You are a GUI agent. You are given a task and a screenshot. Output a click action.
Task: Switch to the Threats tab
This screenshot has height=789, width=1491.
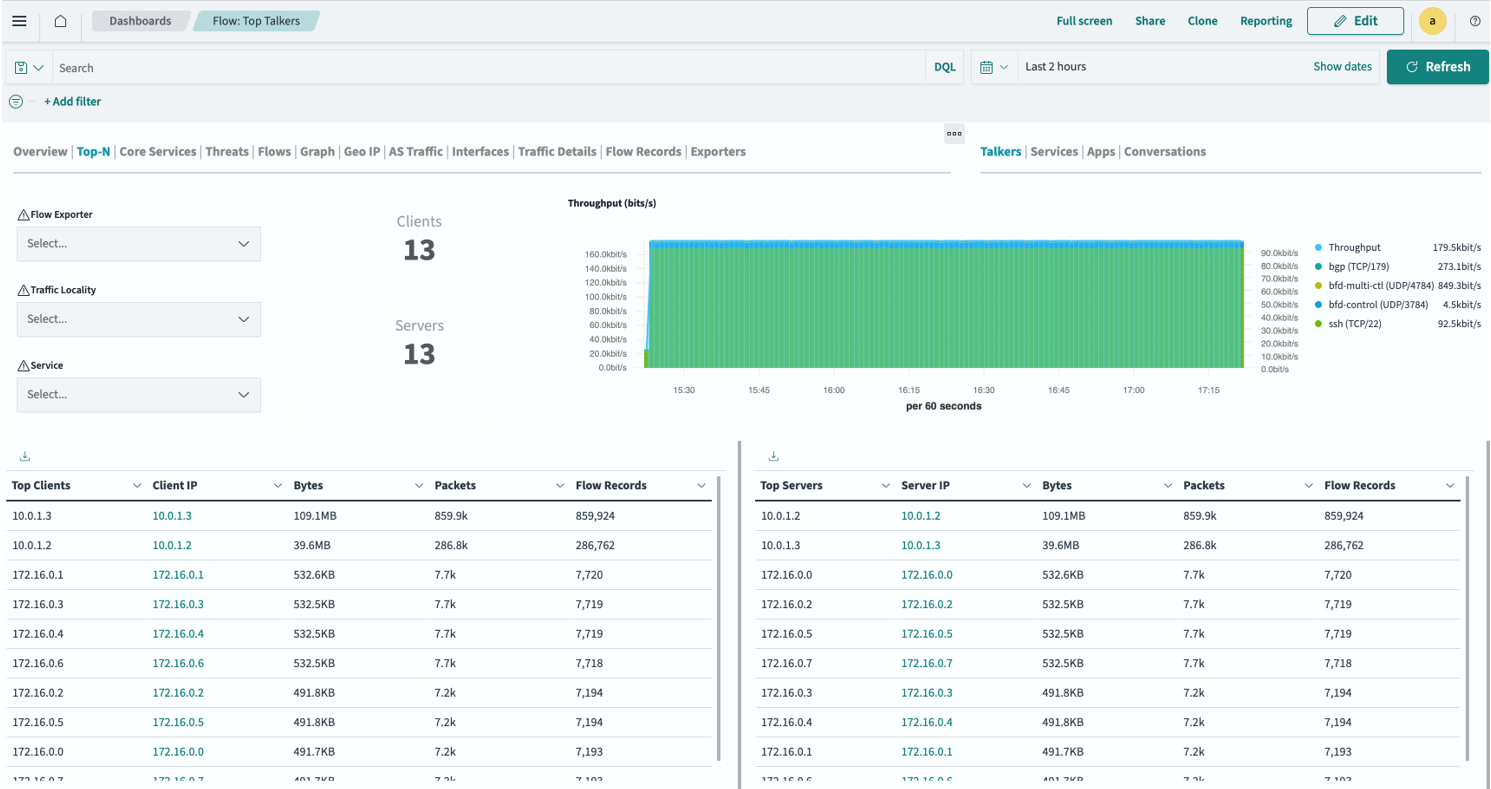tap(227, 152)
